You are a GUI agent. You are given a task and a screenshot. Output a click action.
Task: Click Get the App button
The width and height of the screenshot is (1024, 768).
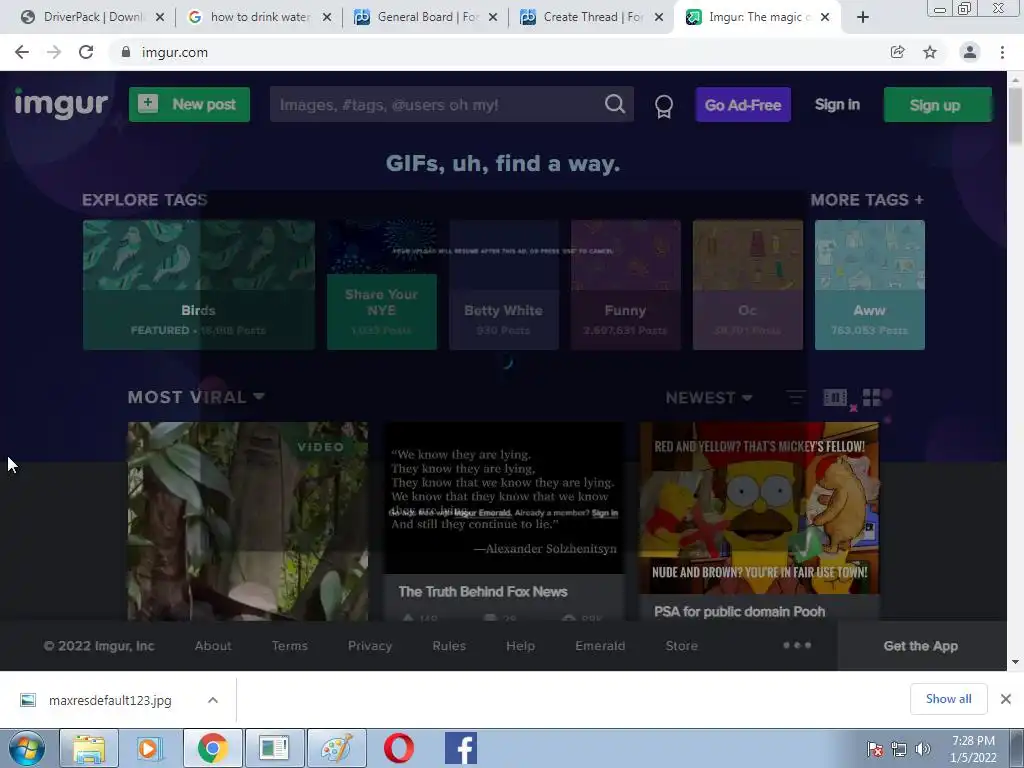coord(921,646)
